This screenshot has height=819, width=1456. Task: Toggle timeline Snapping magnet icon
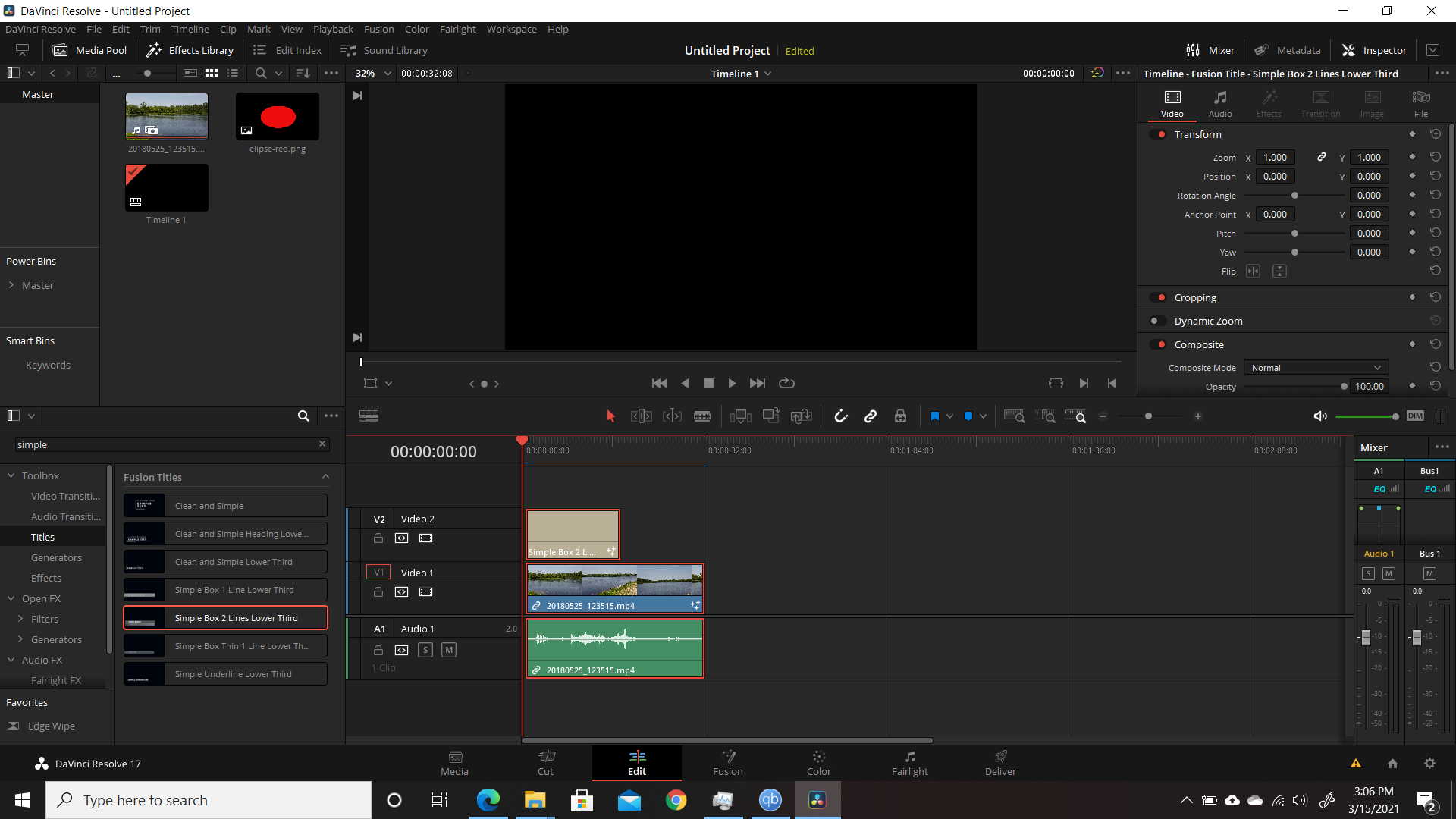(x=841, y=416)
